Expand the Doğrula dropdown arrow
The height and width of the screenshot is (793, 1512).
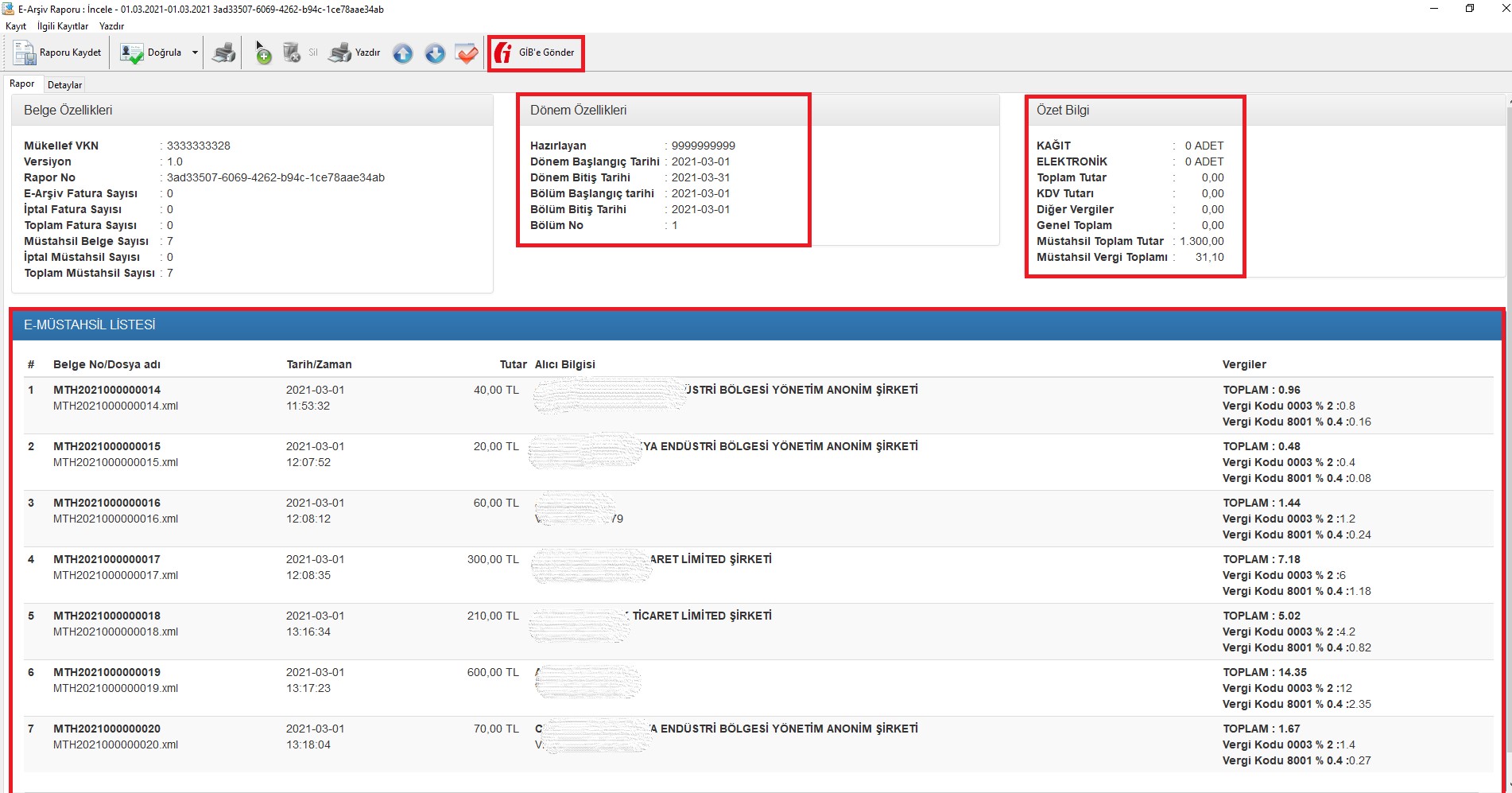pyautogui.click(x=195, y=53)
